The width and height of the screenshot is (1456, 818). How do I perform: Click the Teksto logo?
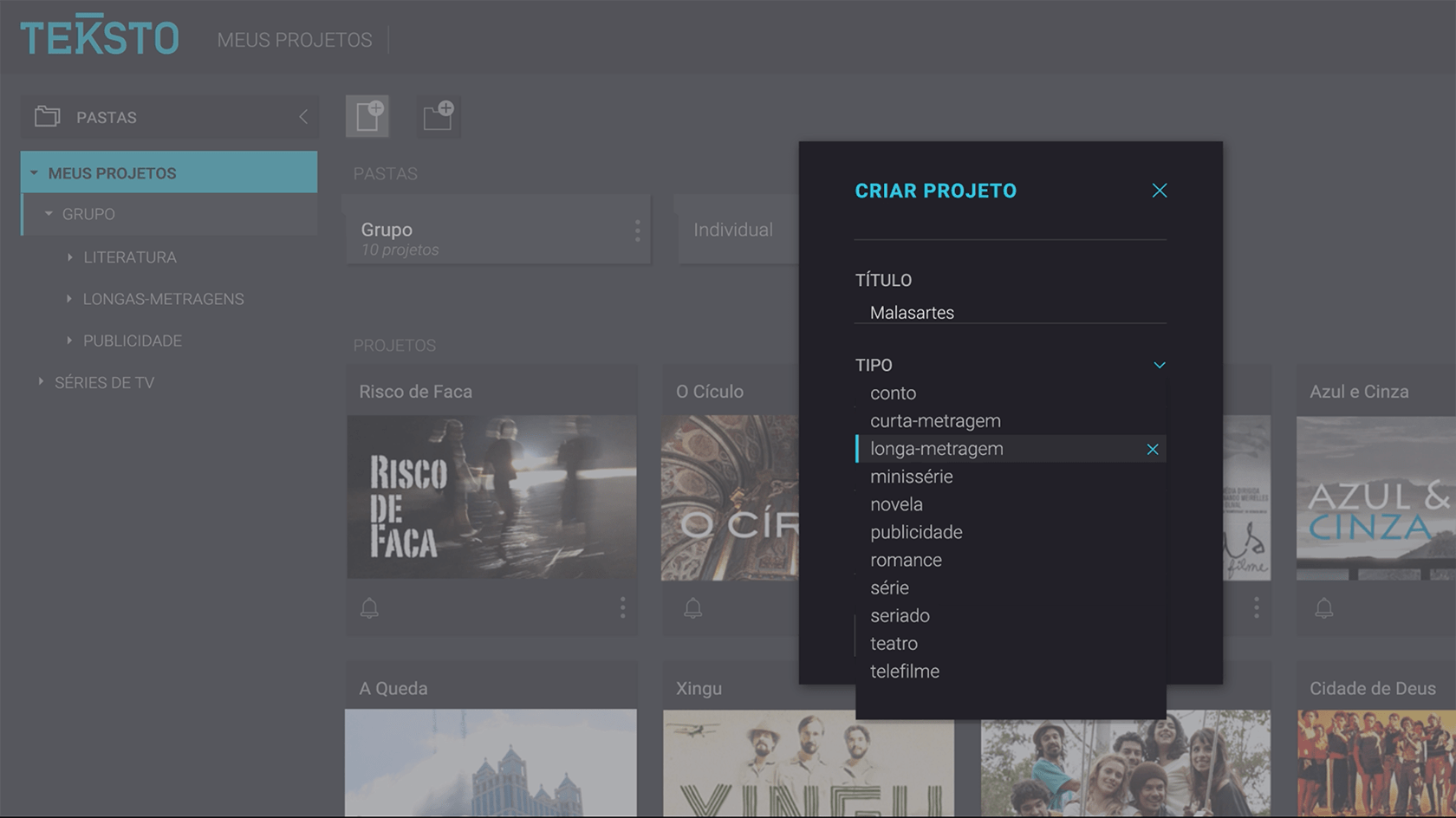click(x=100, y=36)
